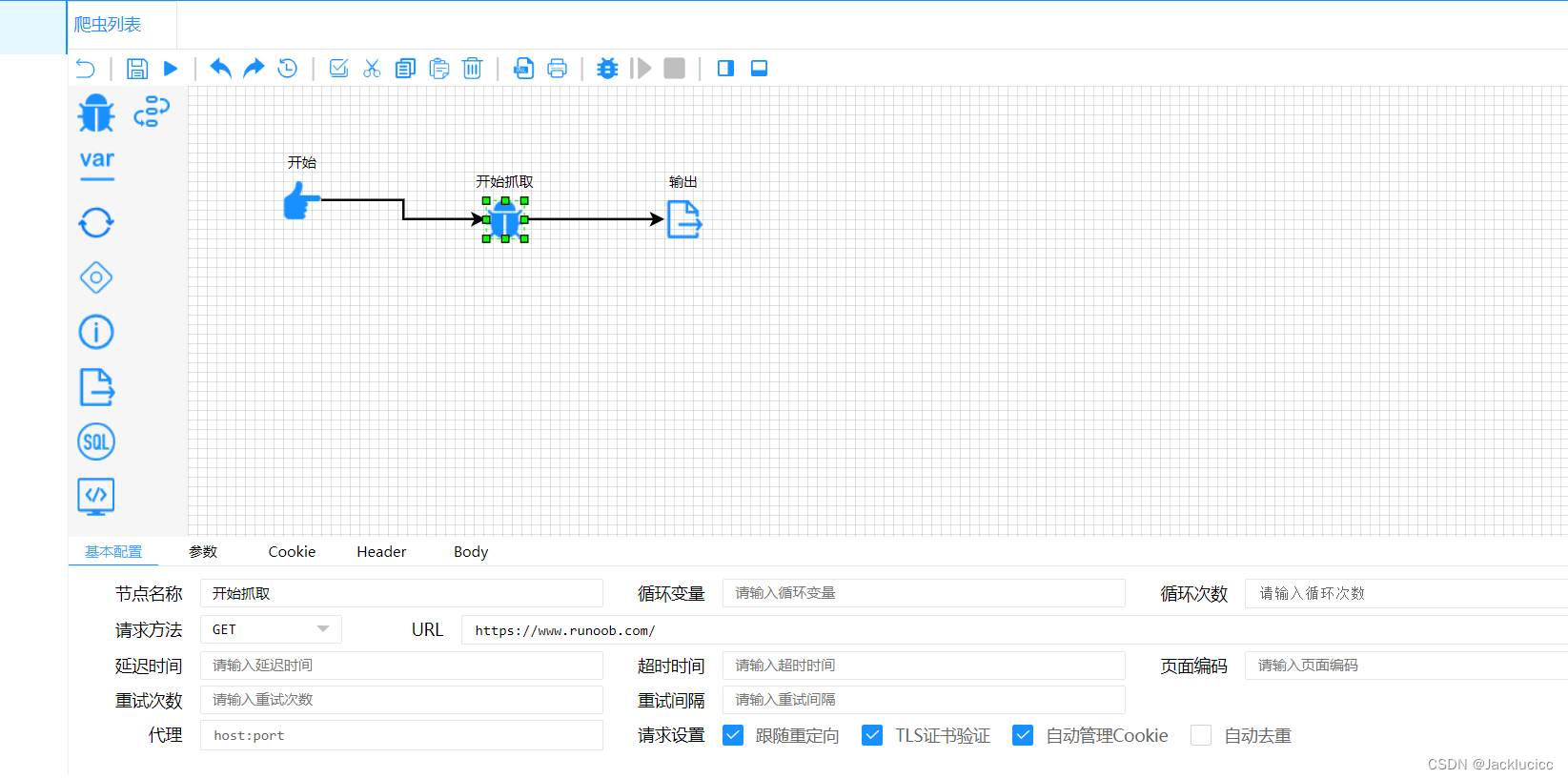The height and width of the screenshot is (779, 1568).
Task: Switch to the Cookie tab
Action: (x=292, y=551)
